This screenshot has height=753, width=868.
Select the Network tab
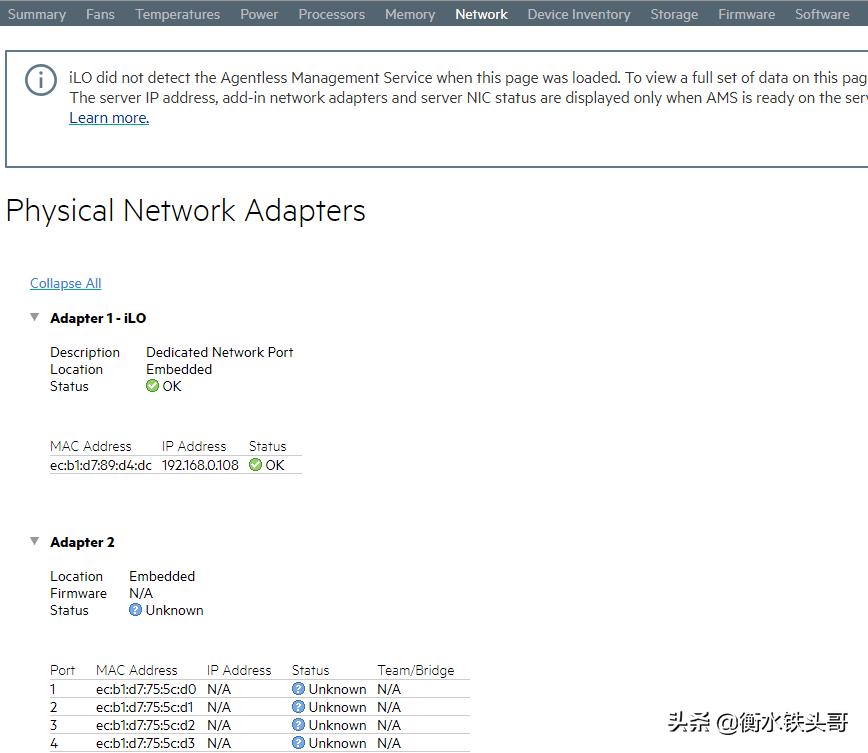click(x=481, y=14)
